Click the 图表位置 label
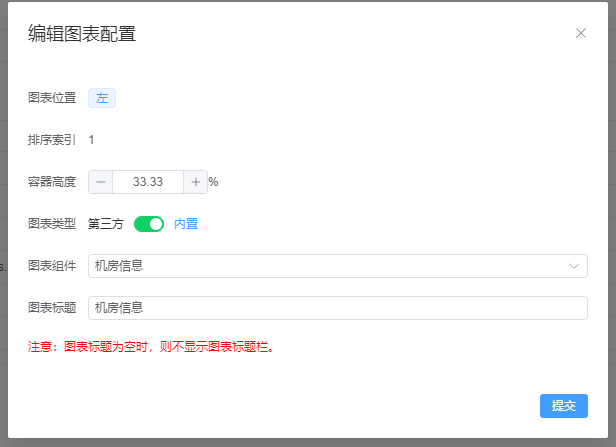Screen dimensions: 616x447 [x=52, y=98]
